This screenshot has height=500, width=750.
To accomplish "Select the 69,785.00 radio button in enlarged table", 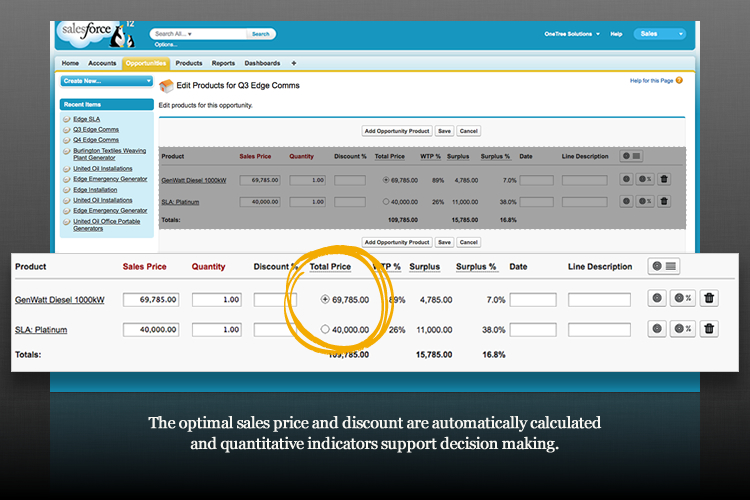I will [x=325, y=300].
